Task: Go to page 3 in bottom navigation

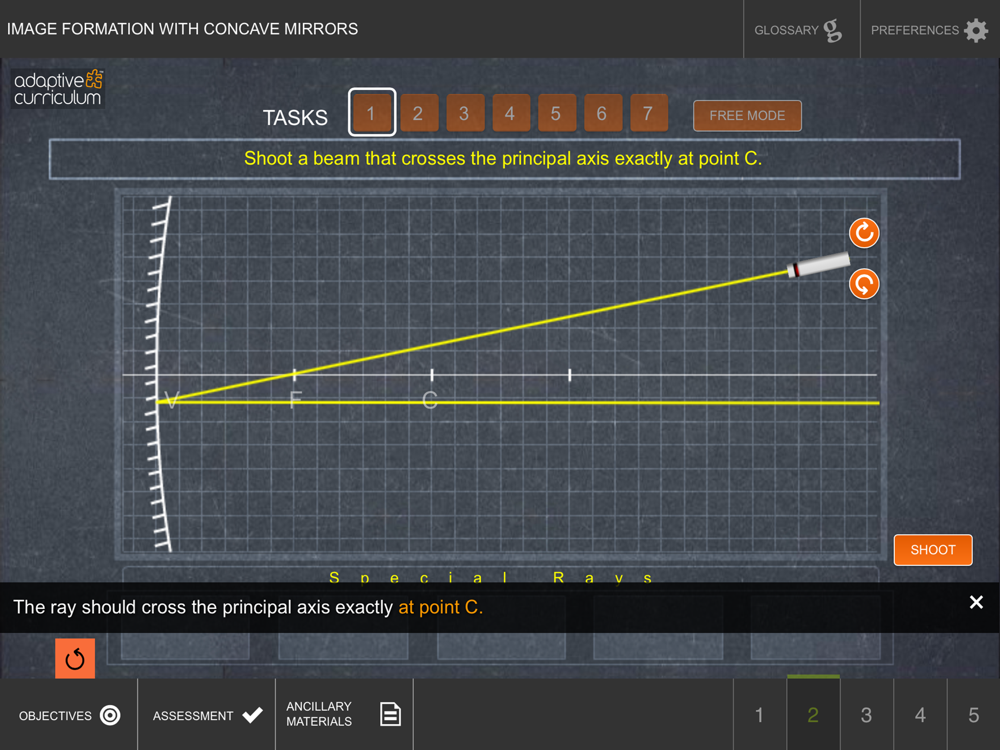Action: [x=866, y=714]
